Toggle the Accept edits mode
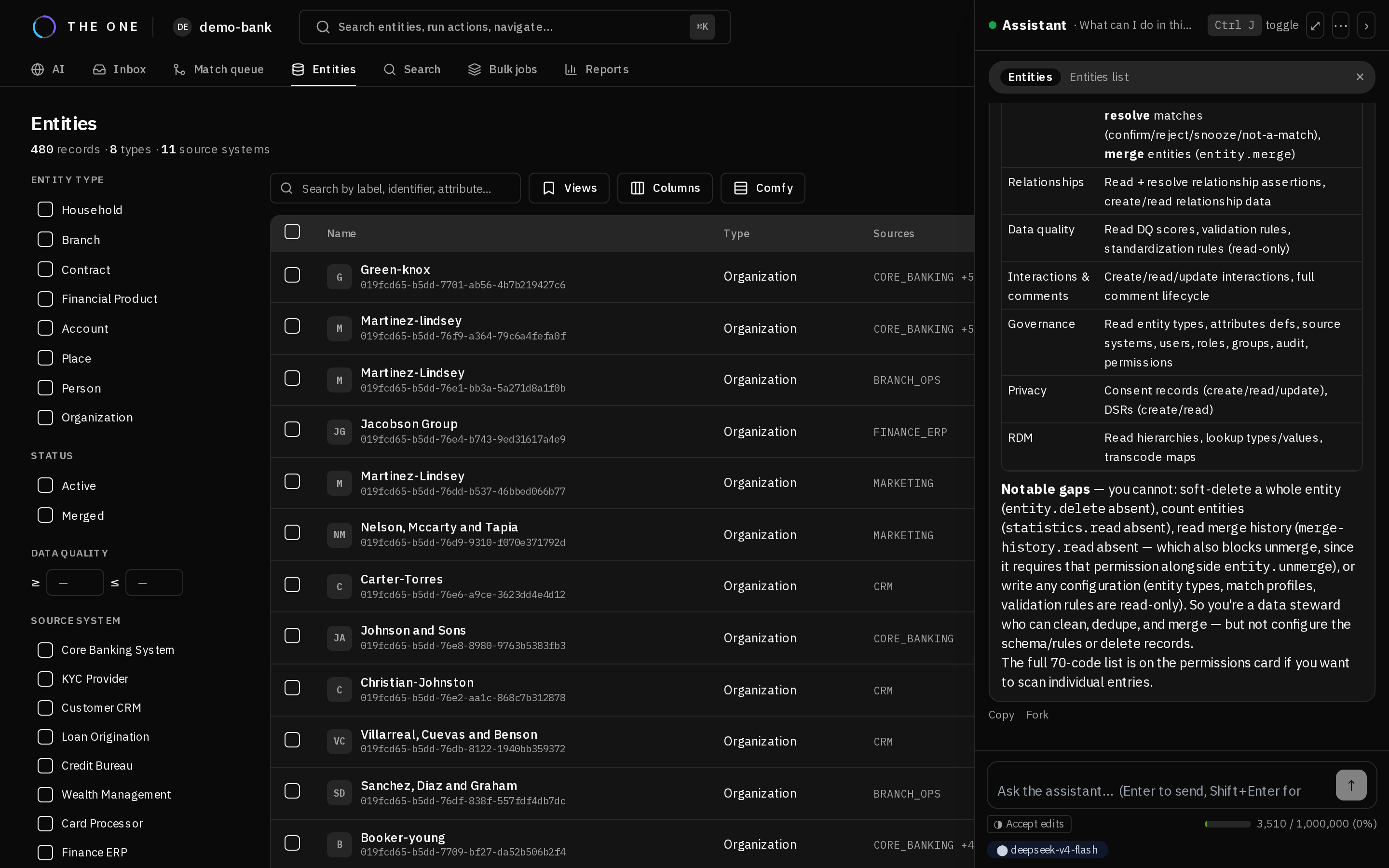 [x=1029, y=824]
